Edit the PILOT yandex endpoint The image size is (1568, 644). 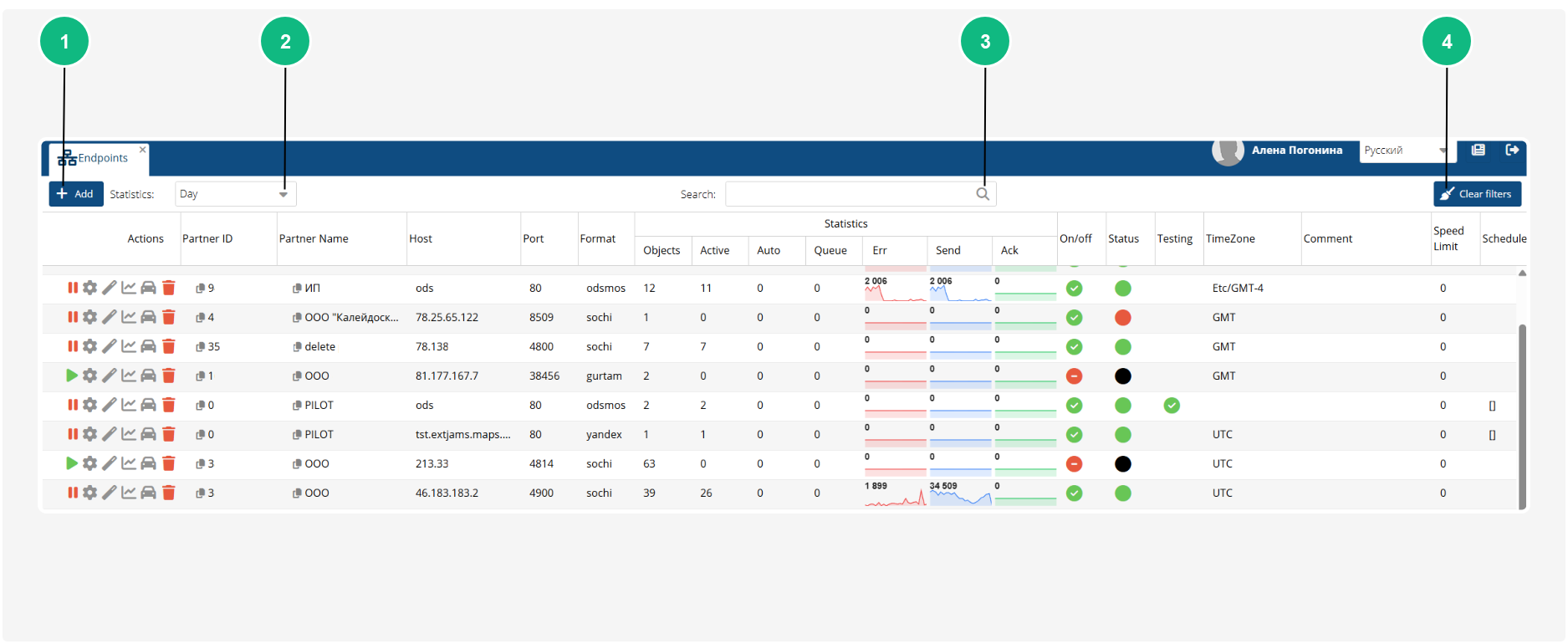(110, 434)
